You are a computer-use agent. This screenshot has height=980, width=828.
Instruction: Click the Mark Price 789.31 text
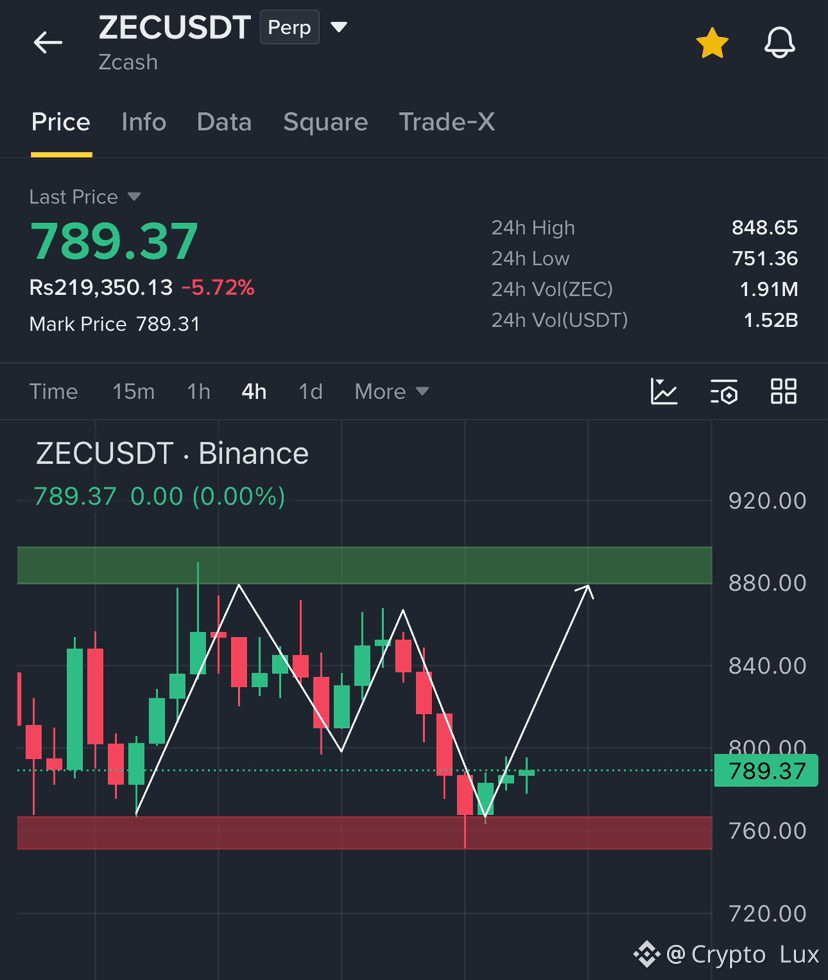click(x=114, y=324)
